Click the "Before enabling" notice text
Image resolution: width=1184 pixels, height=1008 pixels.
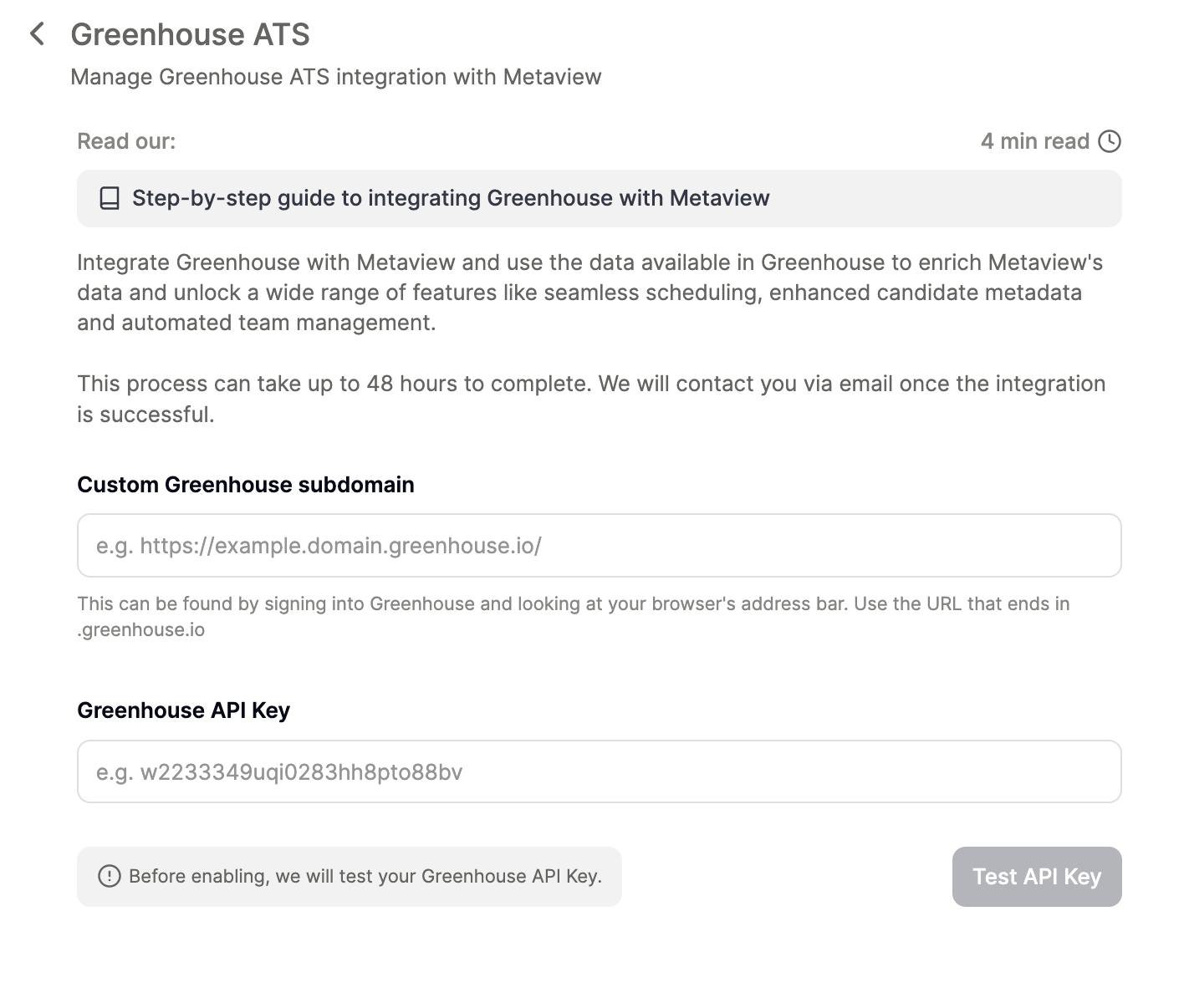click(365, 876)
